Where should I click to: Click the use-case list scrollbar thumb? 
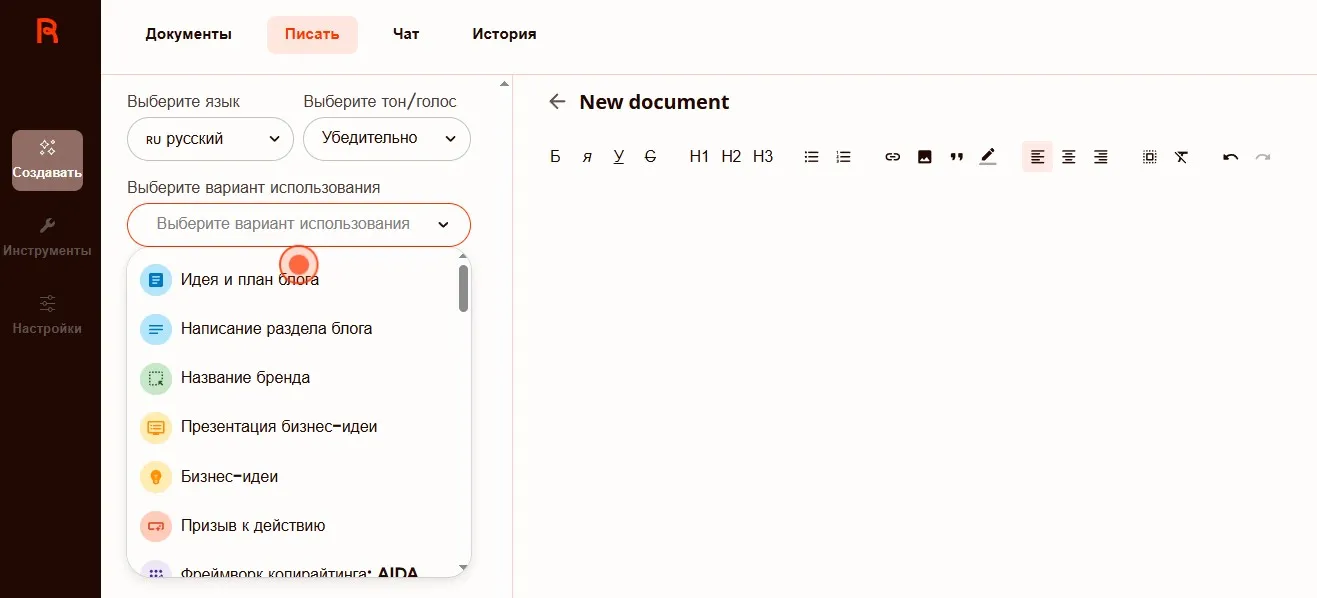click(x=463, y=288)
